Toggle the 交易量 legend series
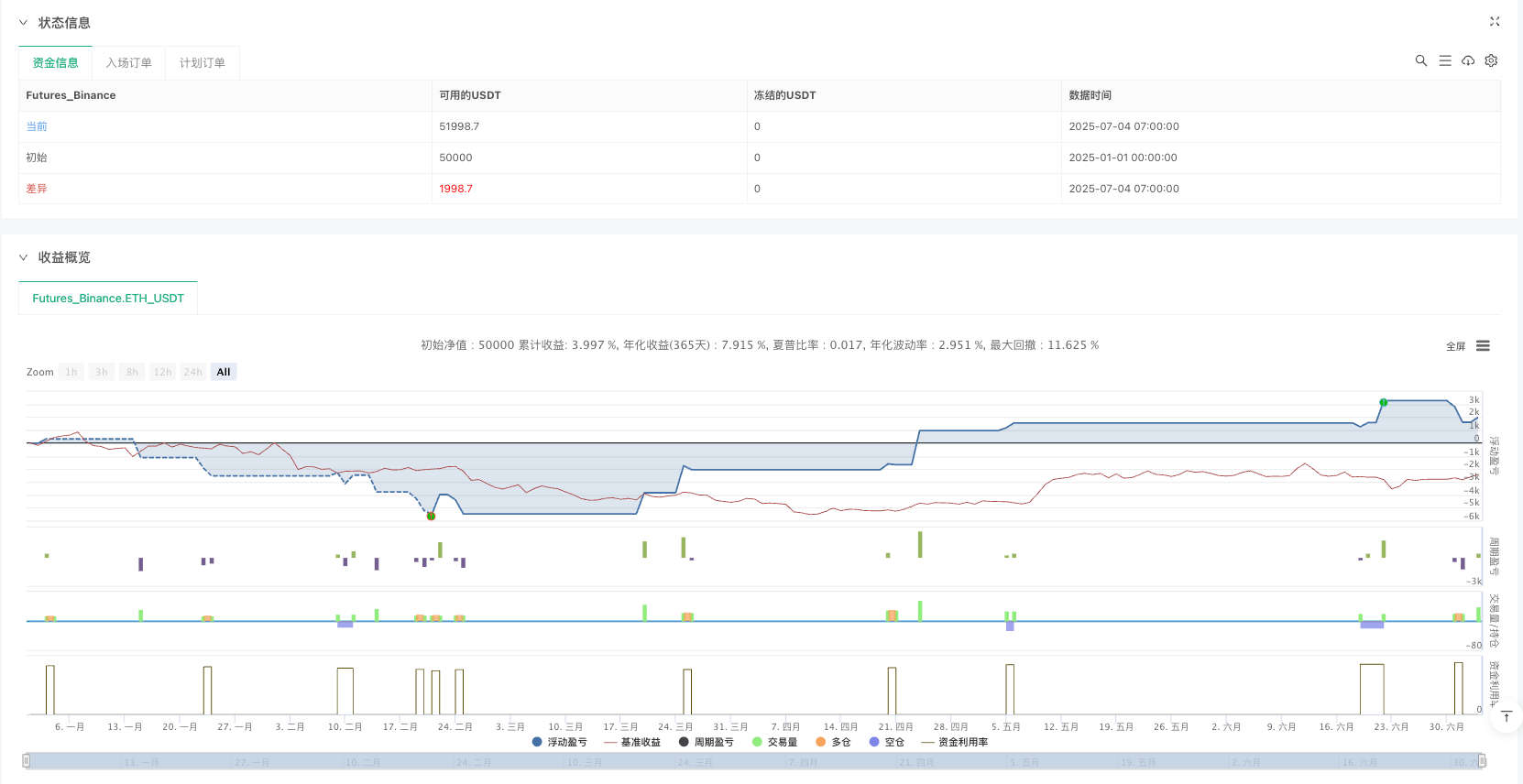Screen dimensions: 1523x784 (x=775, y=742)
